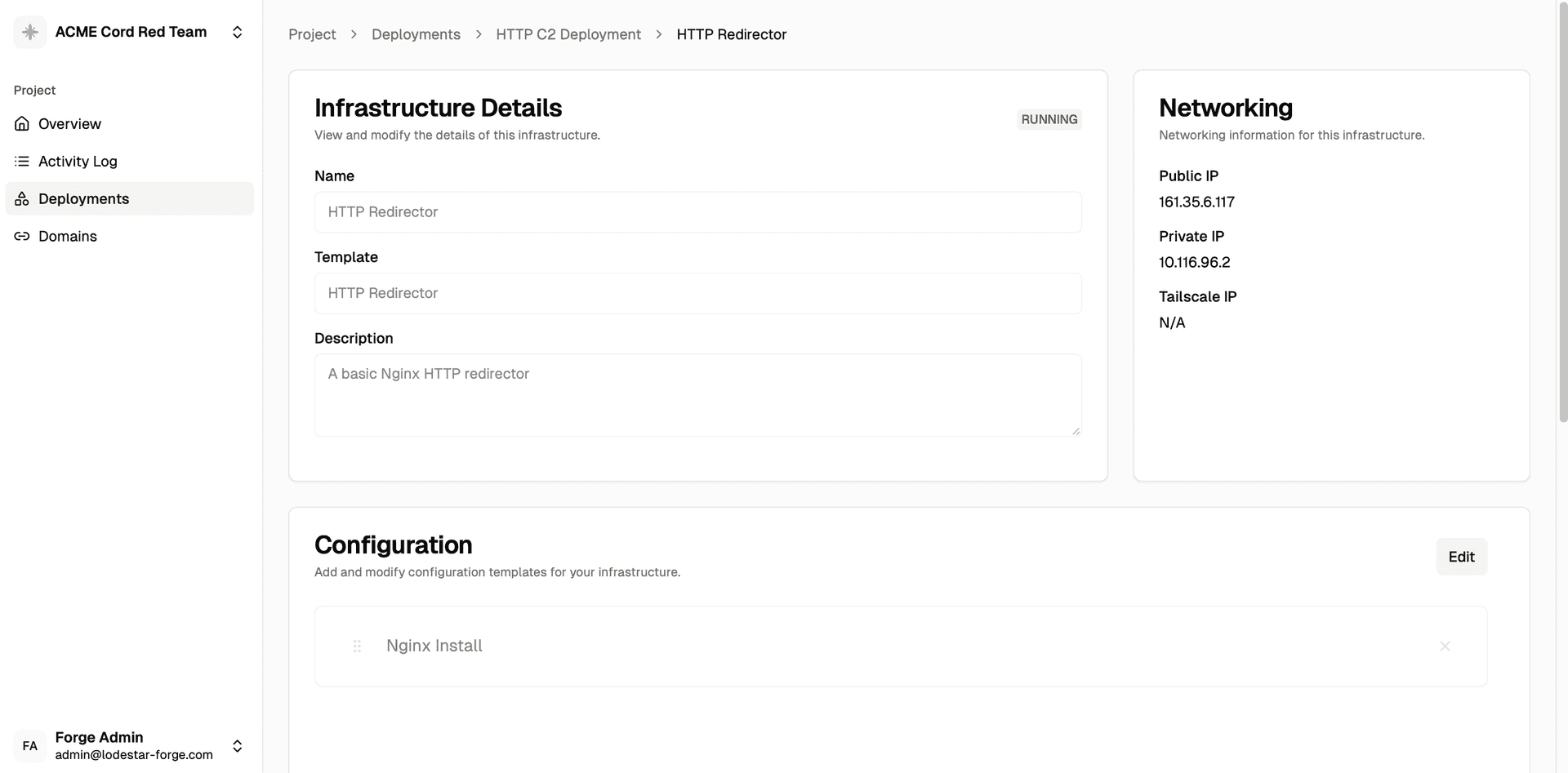Open the Domains page
Image resolution: width=1568 pixels, height=773 pixels.
[x=130, y=237]
